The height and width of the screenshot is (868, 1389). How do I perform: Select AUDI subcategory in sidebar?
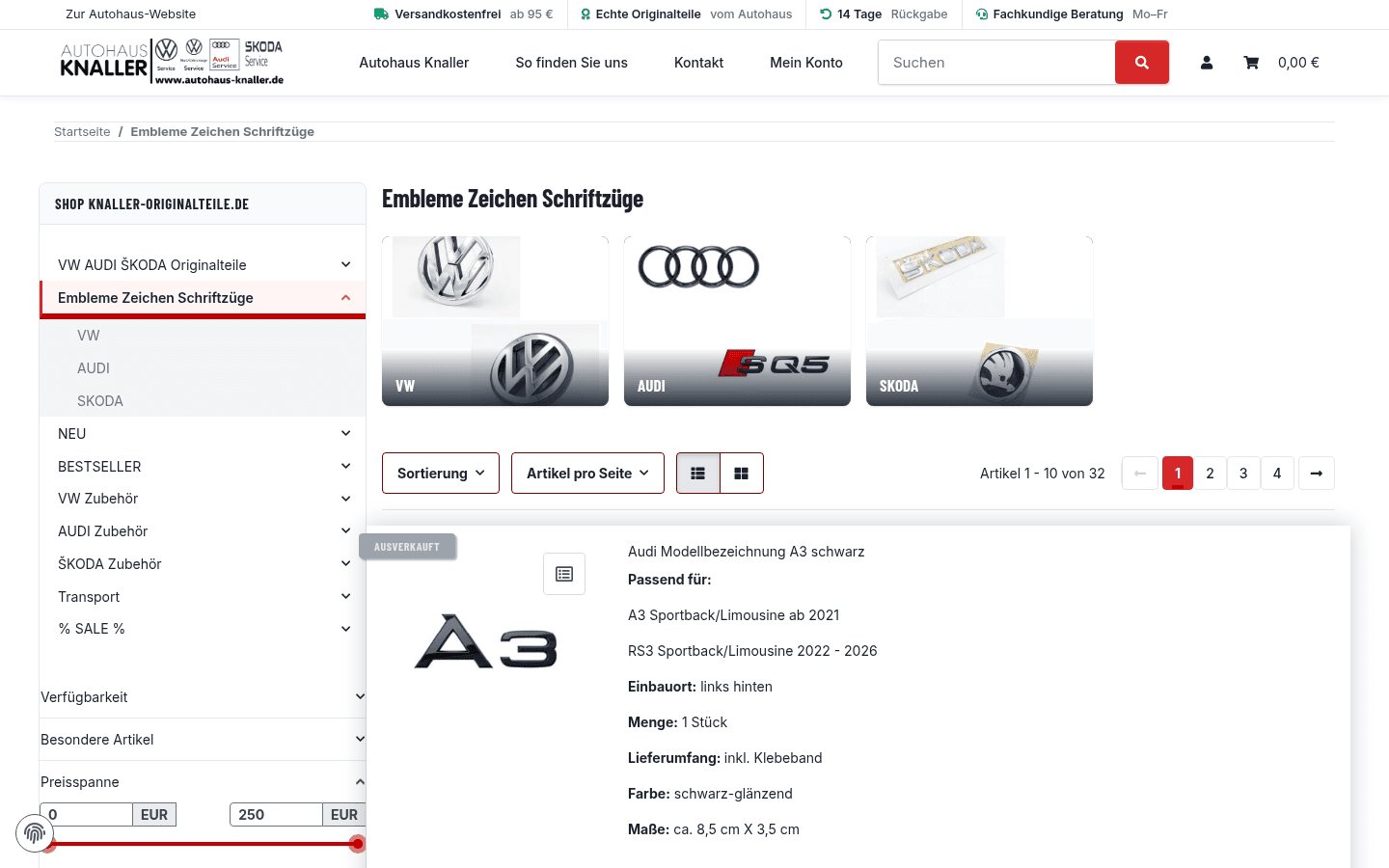[x=94, y=368]
